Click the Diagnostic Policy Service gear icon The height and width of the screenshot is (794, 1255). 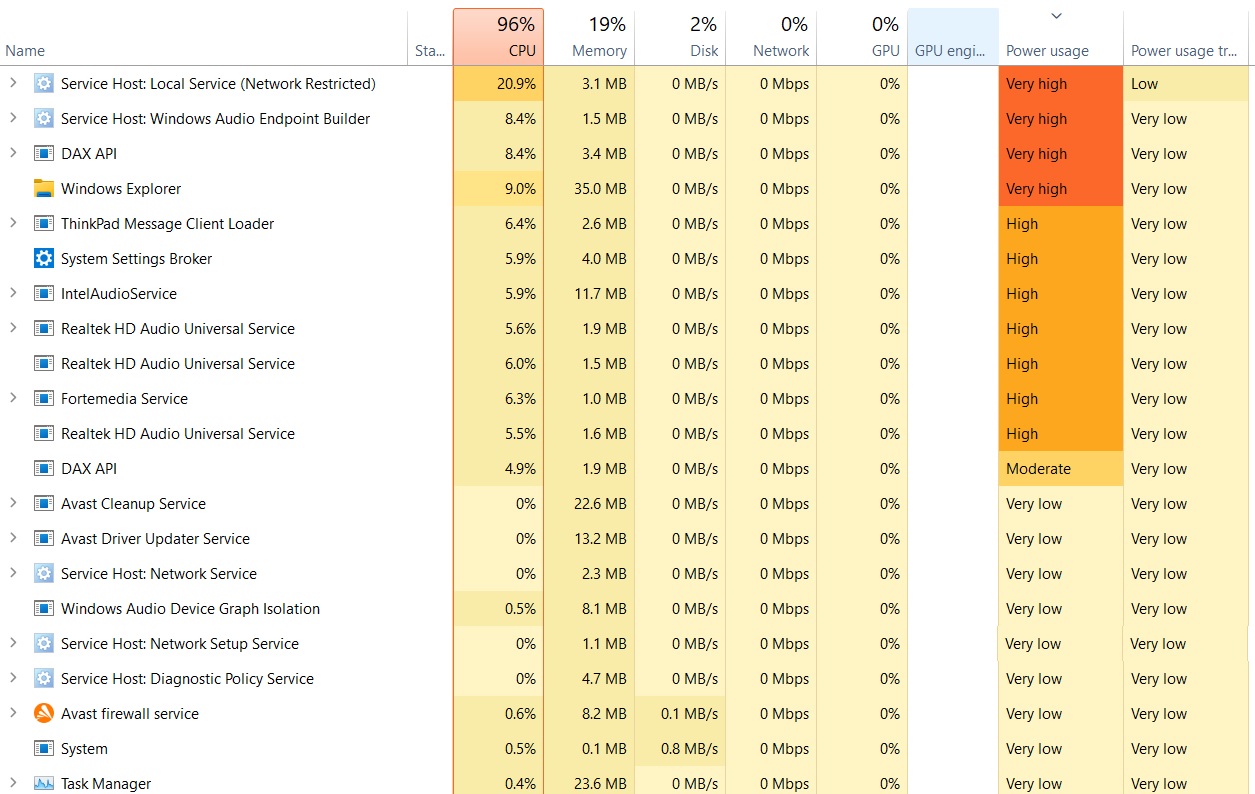pos(43,679)
